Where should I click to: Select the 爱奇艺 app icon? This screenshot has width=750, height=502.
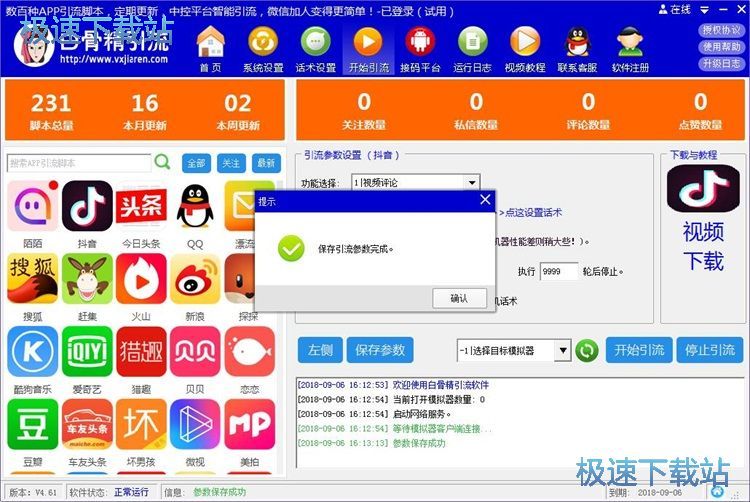[x=87, y=351]
